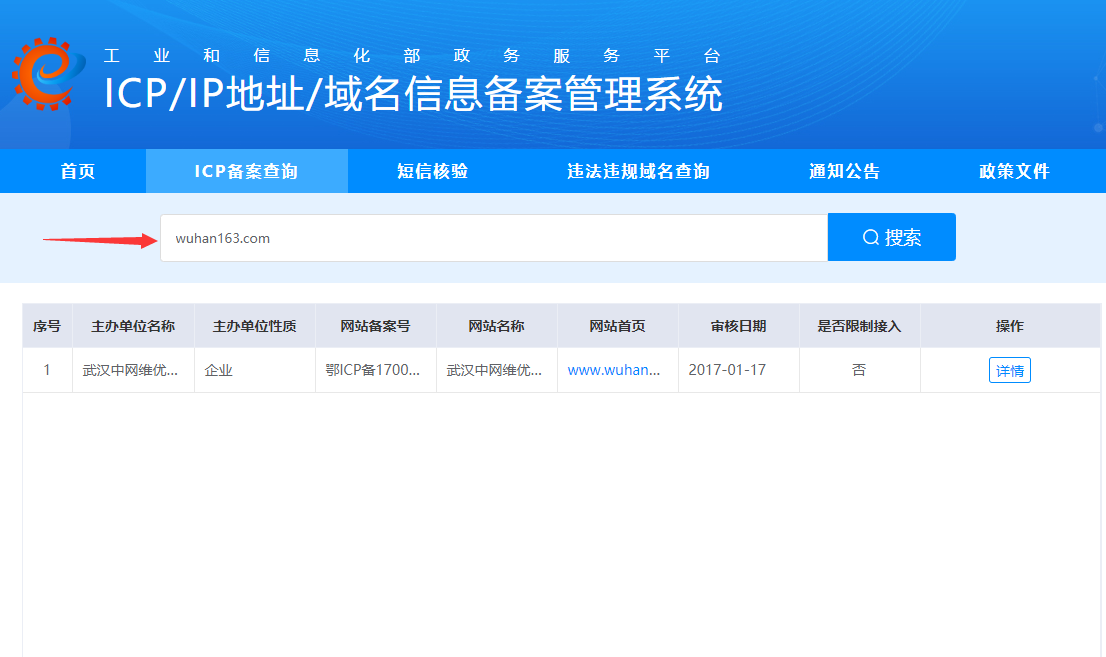Screen dimensions: 1106x657
Task: Select the 鄂ICP备1700... record number cell
Action: [x=373, y=370]
